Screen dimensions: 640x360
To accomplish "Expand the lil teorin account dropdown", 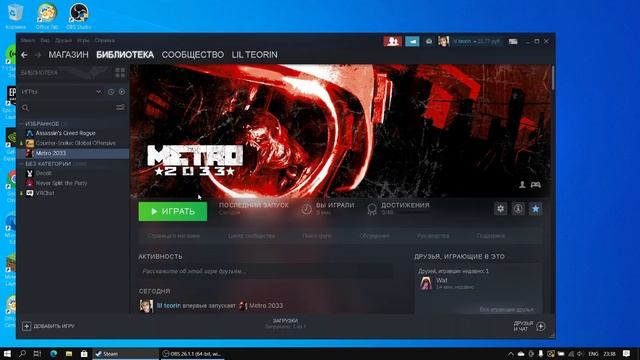I will [x=476, y=41].
